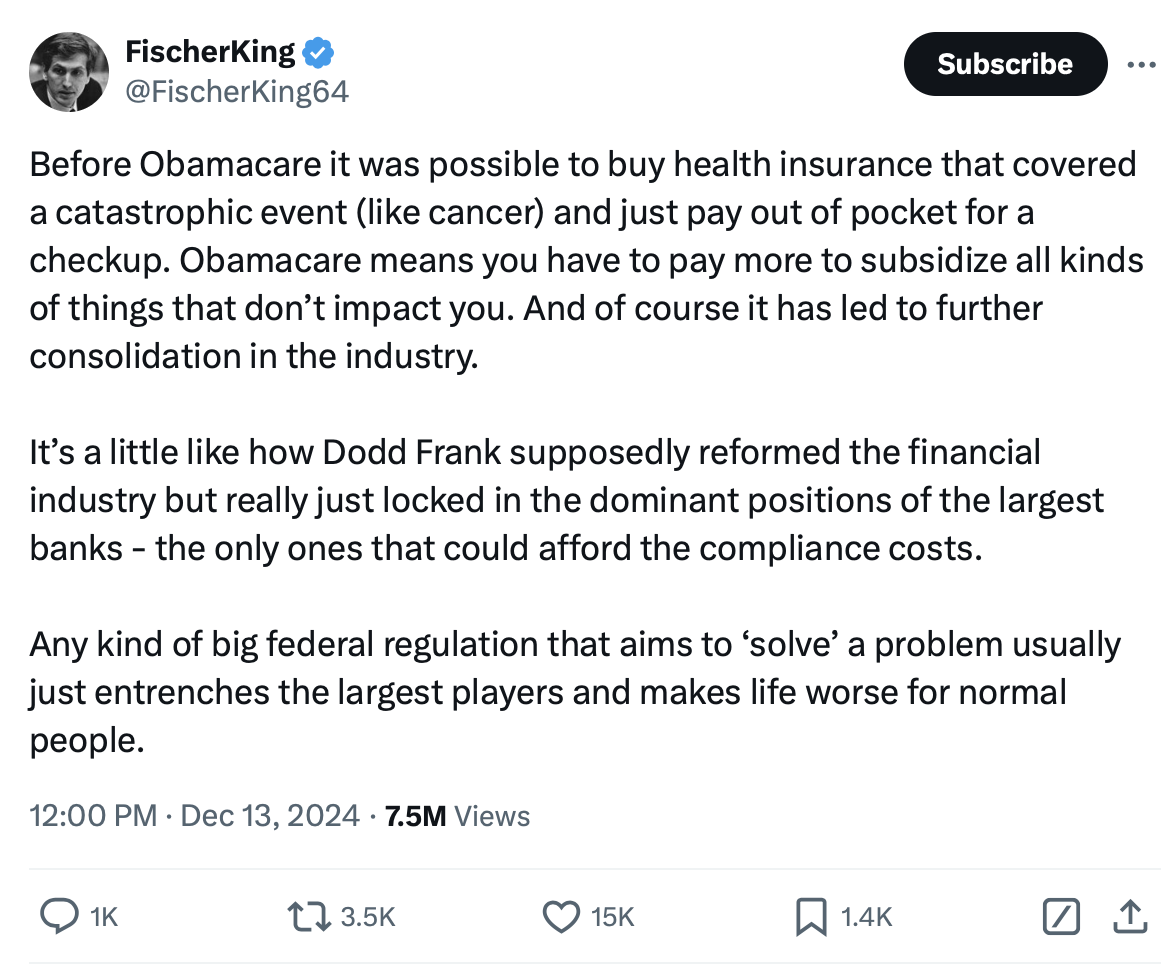The width and height of the screenshot is (1170, 970).
Task: Open the share arrow icon
Action: click(1128, 915)
